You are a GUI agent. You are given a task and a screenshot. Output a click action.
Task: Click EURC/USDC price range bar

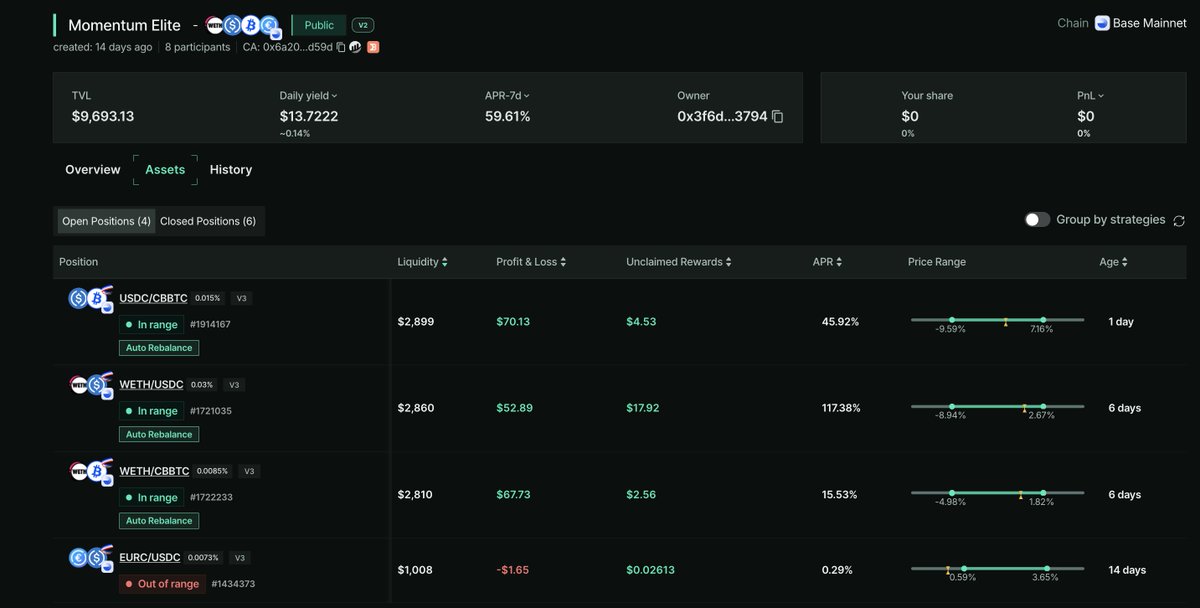[997, 569]
